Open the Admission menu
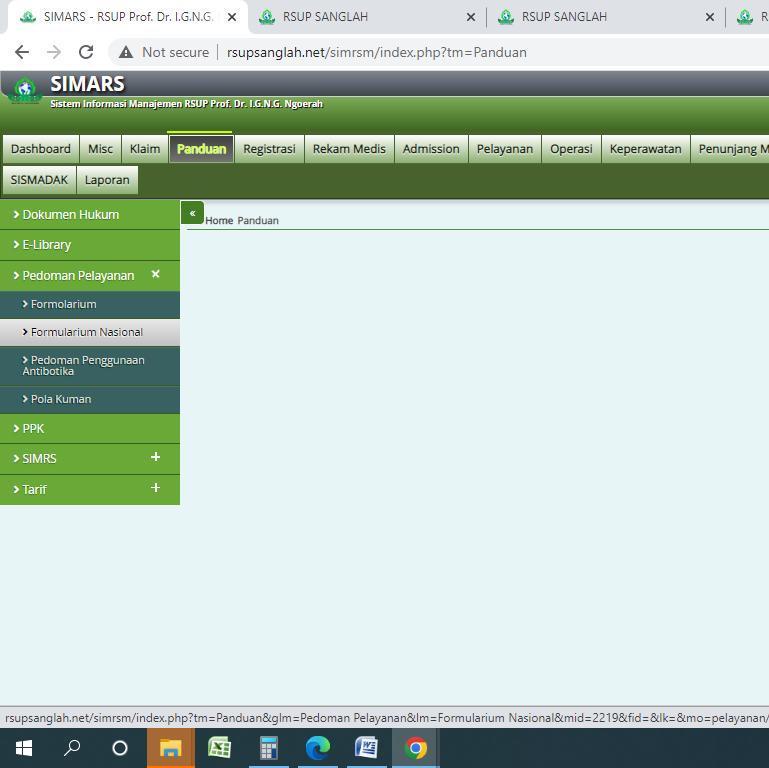 [431, 149]
